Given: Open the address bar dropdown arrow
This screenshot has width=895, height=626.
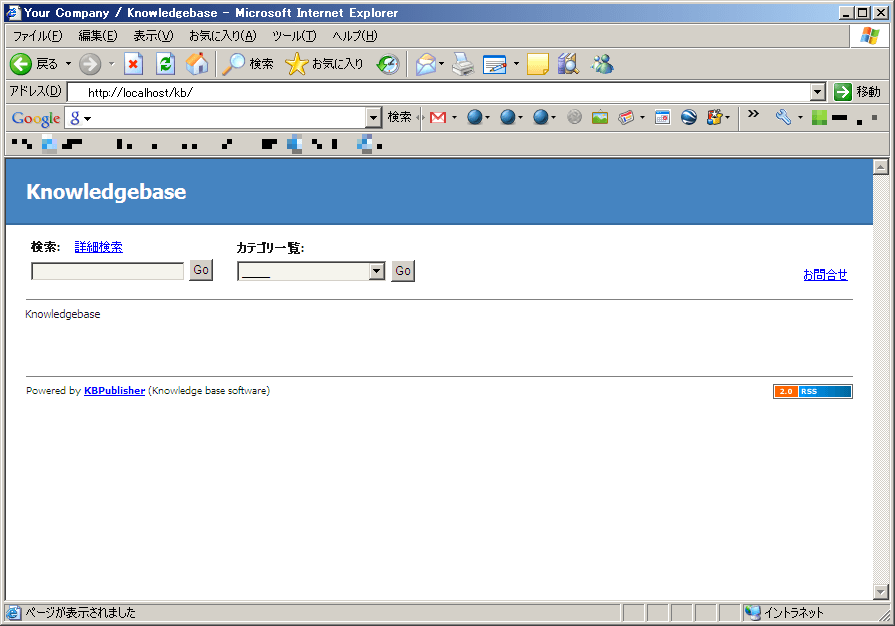Looking at the screenshot, I should (x=818, y=92).
